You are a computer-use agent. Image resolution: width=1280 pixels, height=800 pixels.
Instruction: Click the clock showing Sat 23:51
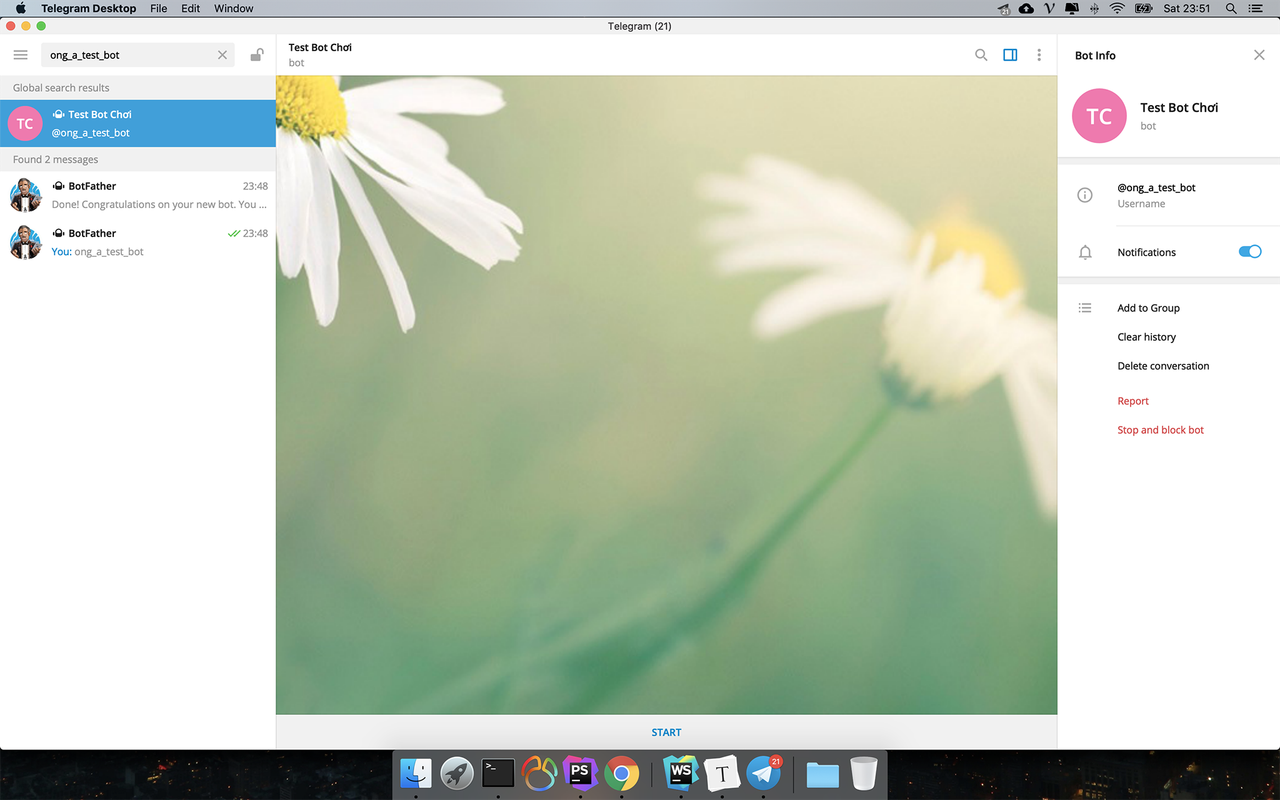click(x=1187, y=8)
